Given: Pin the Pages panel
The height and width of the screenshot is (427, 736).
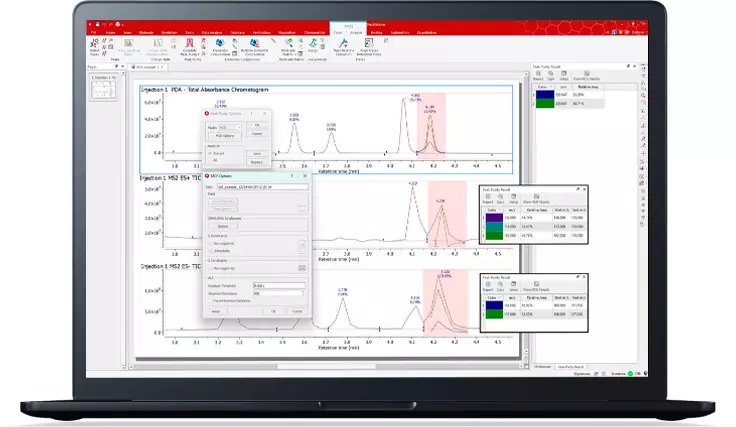Looking at the screenshot, I should (x=116, y=67).
